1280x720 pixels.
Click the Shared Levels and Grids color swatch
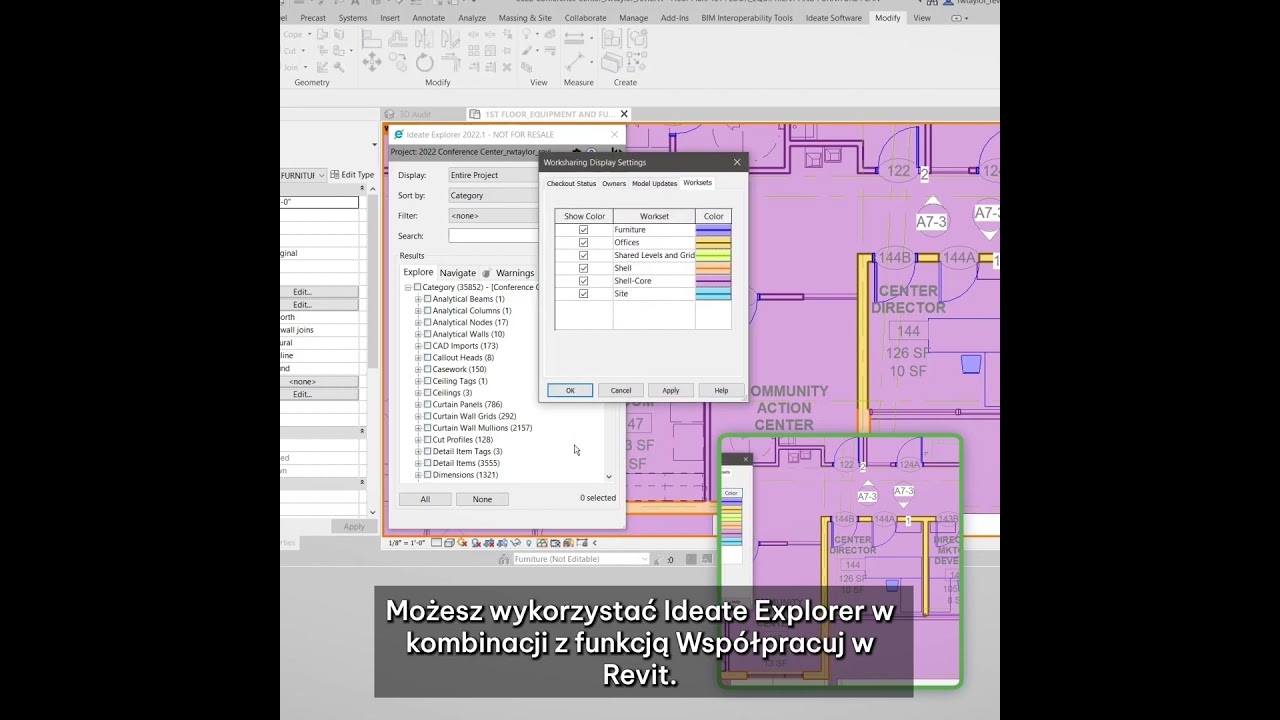pos(713,255)
